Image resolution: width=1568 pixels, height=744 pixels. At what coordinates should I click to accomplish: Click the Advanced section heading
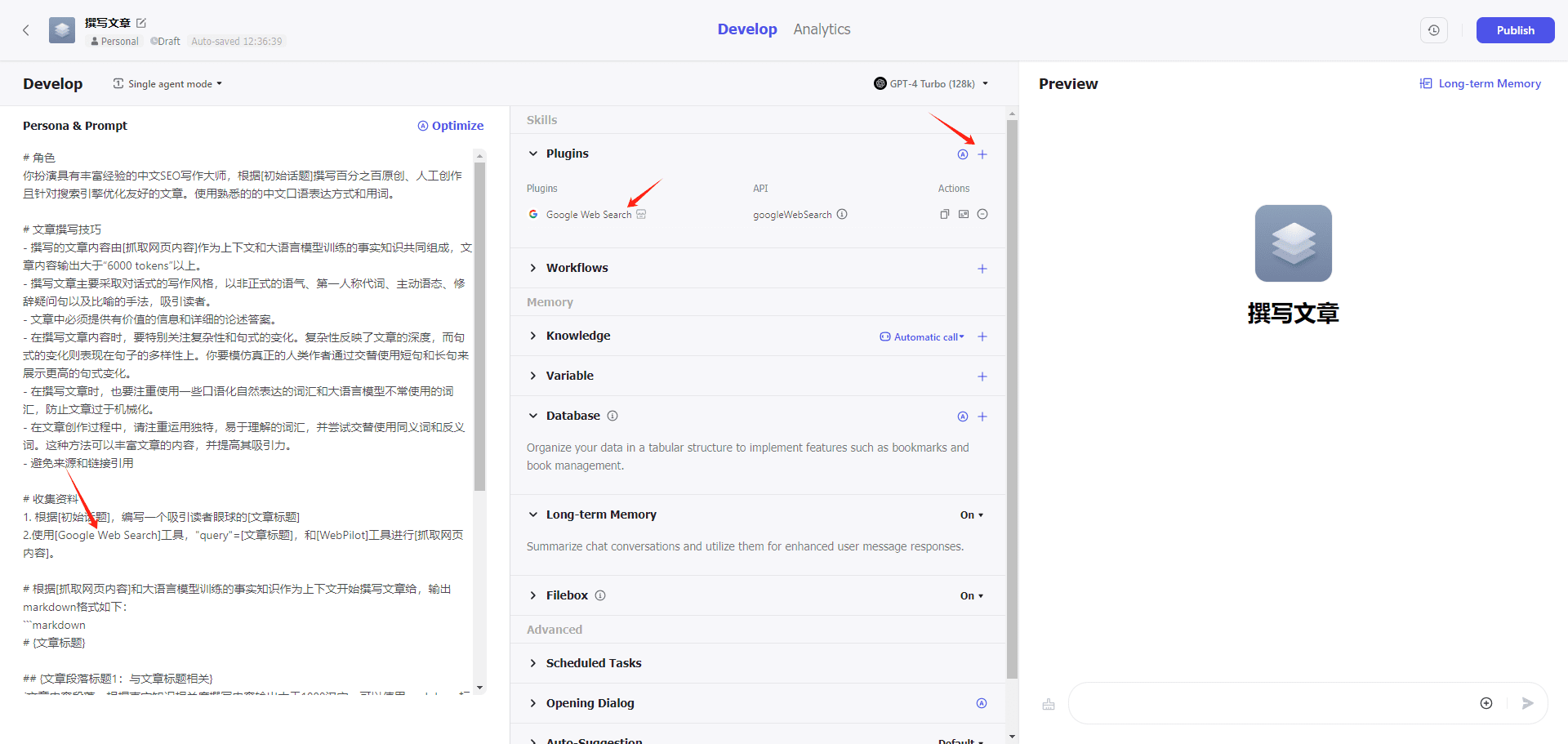[555, 630]
